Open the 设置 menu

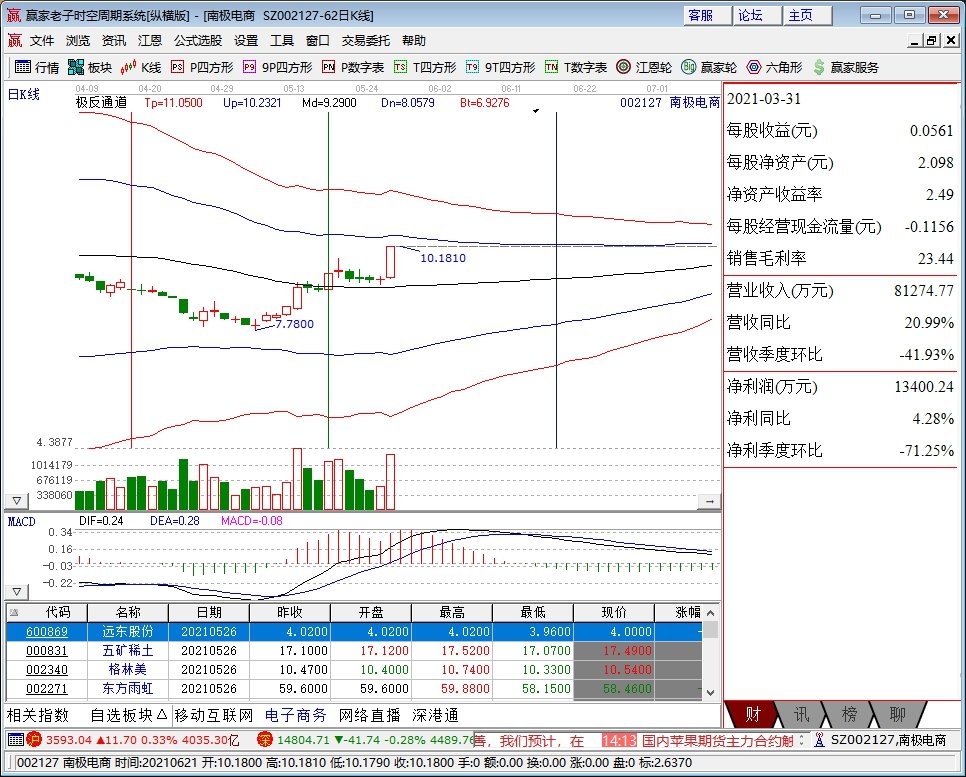pos(246,41)
